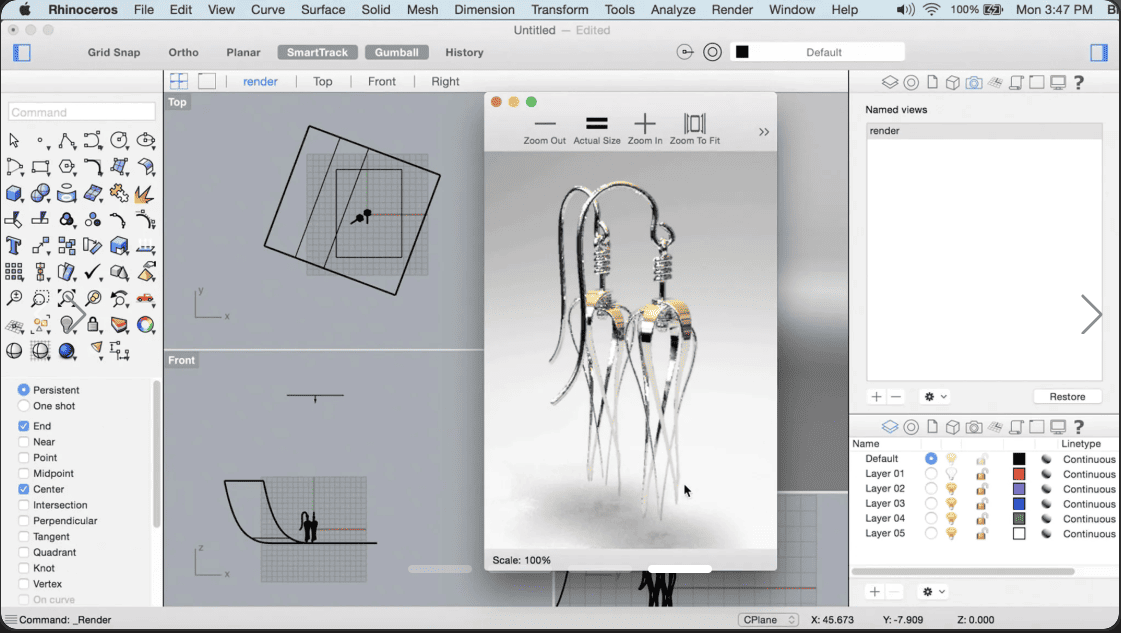Expand render window toolbar overflow chevron
Screen dimensions: 1121x633
tap(764, 132)
